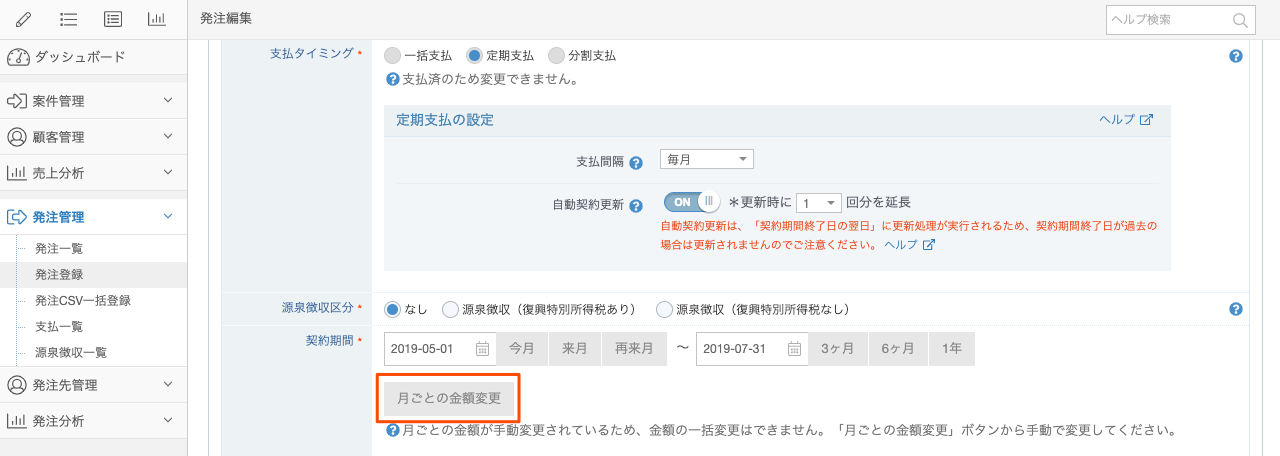Viewport: 1280px width, 456px height.
Task: Click help icon at right of 支払タイミング row
Action: [1236, 56]
